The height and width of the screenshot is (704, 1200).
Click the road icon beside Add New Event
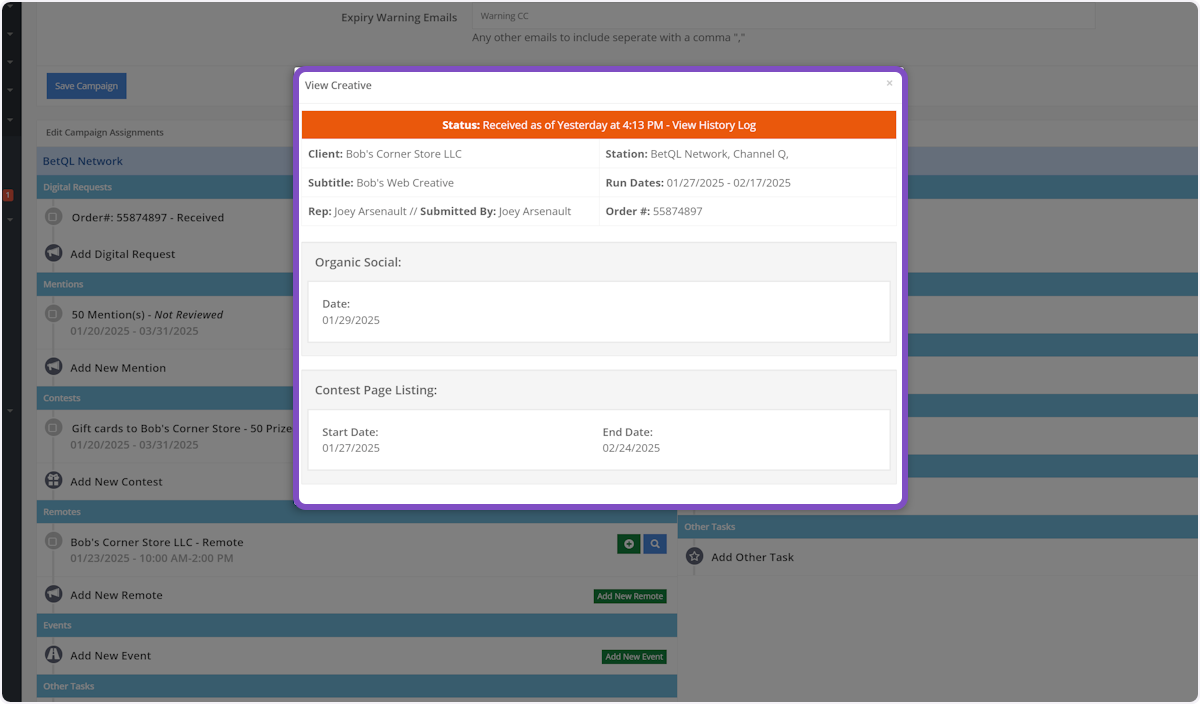point(54,656)
